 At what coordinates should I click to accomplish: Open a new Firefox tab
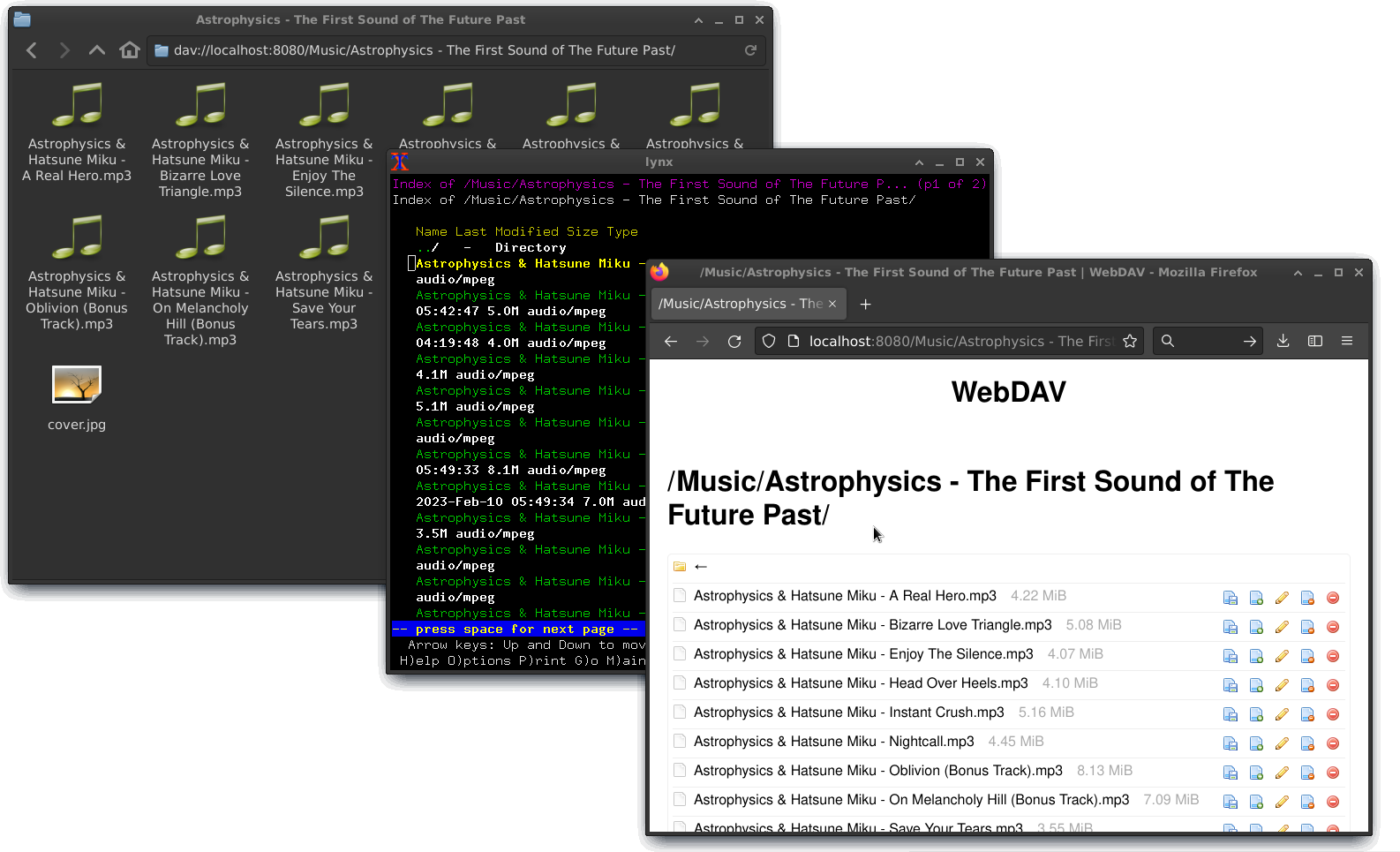click(866, 304)
